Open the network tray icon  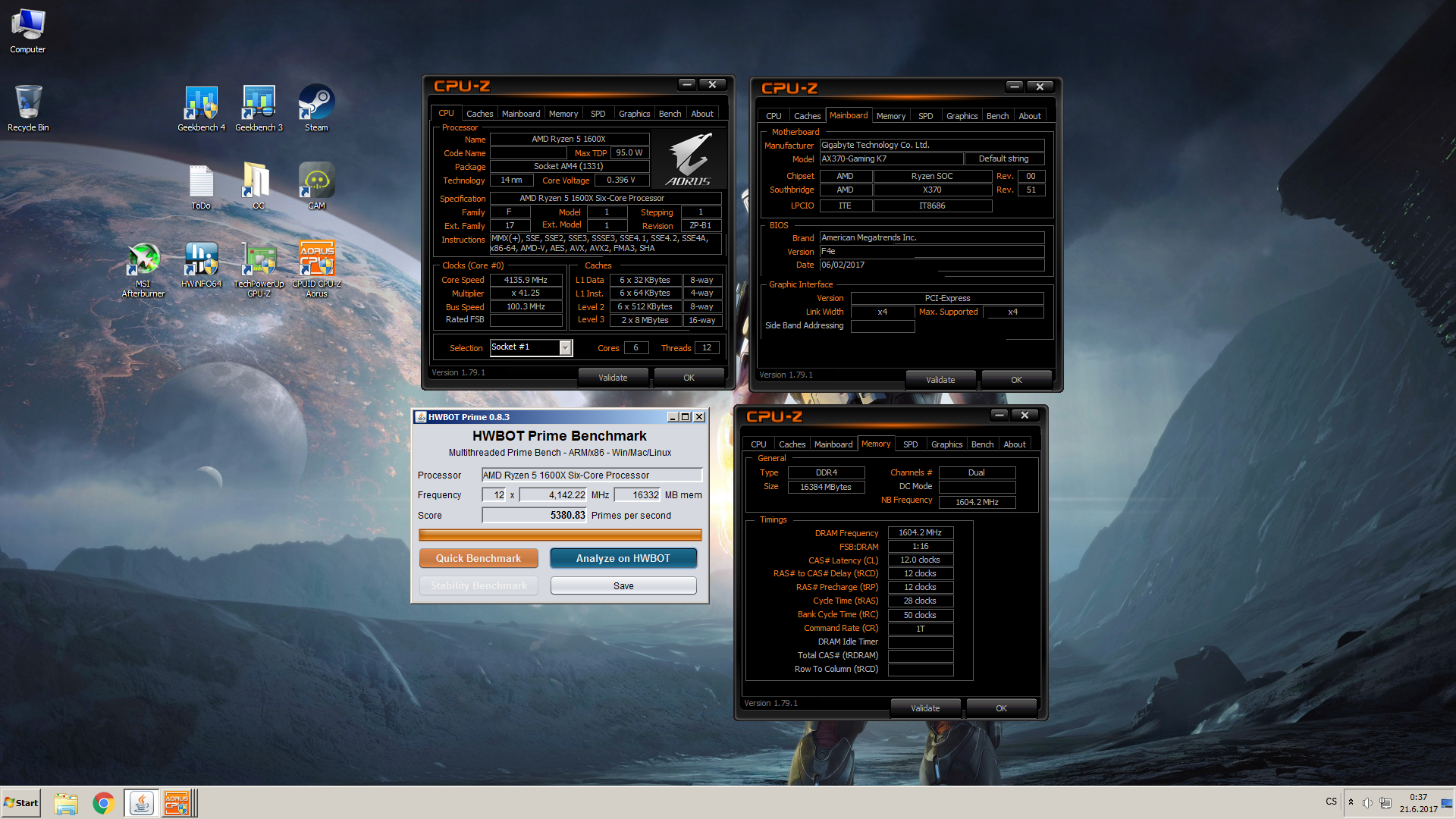click(x=1385, y=803)
